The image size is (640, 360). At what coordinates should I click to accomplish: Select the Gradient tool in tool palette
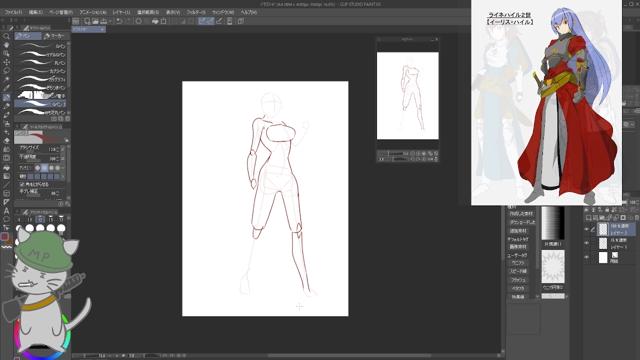[6, 149]
